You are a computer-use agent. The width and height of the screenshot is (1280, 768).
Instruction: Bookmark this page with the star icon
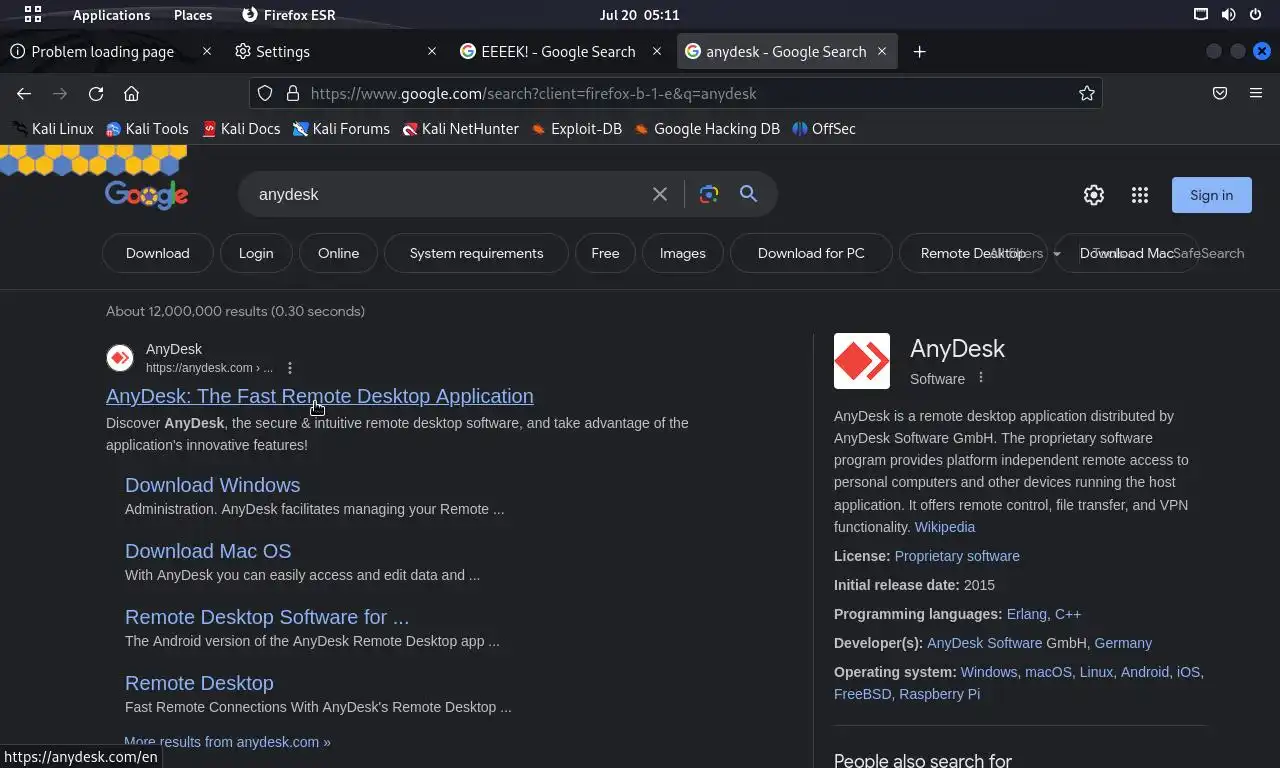(x=1086, y=93)
